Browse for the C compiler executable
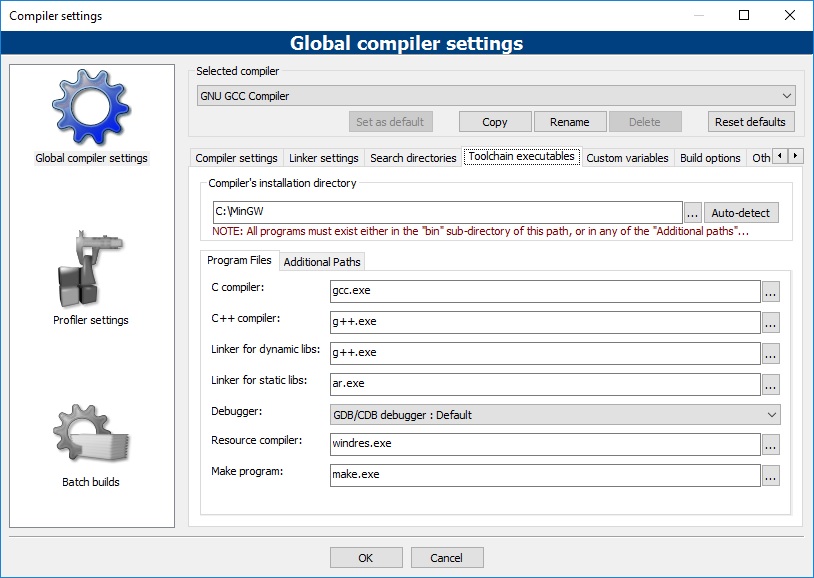Screen dimensions: 814x578 click(x=770, y=291)
